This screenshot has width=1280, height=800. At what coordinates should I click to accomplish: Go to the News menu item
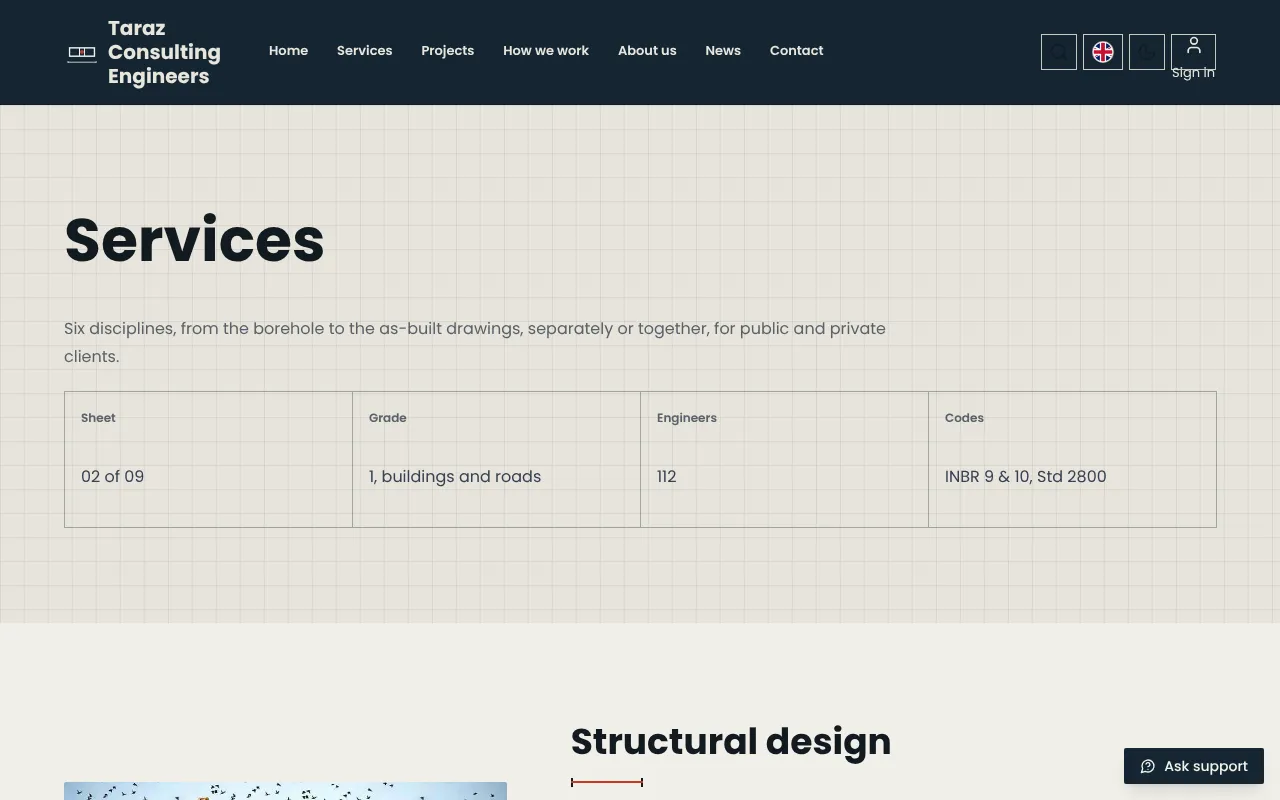[723, 51]
